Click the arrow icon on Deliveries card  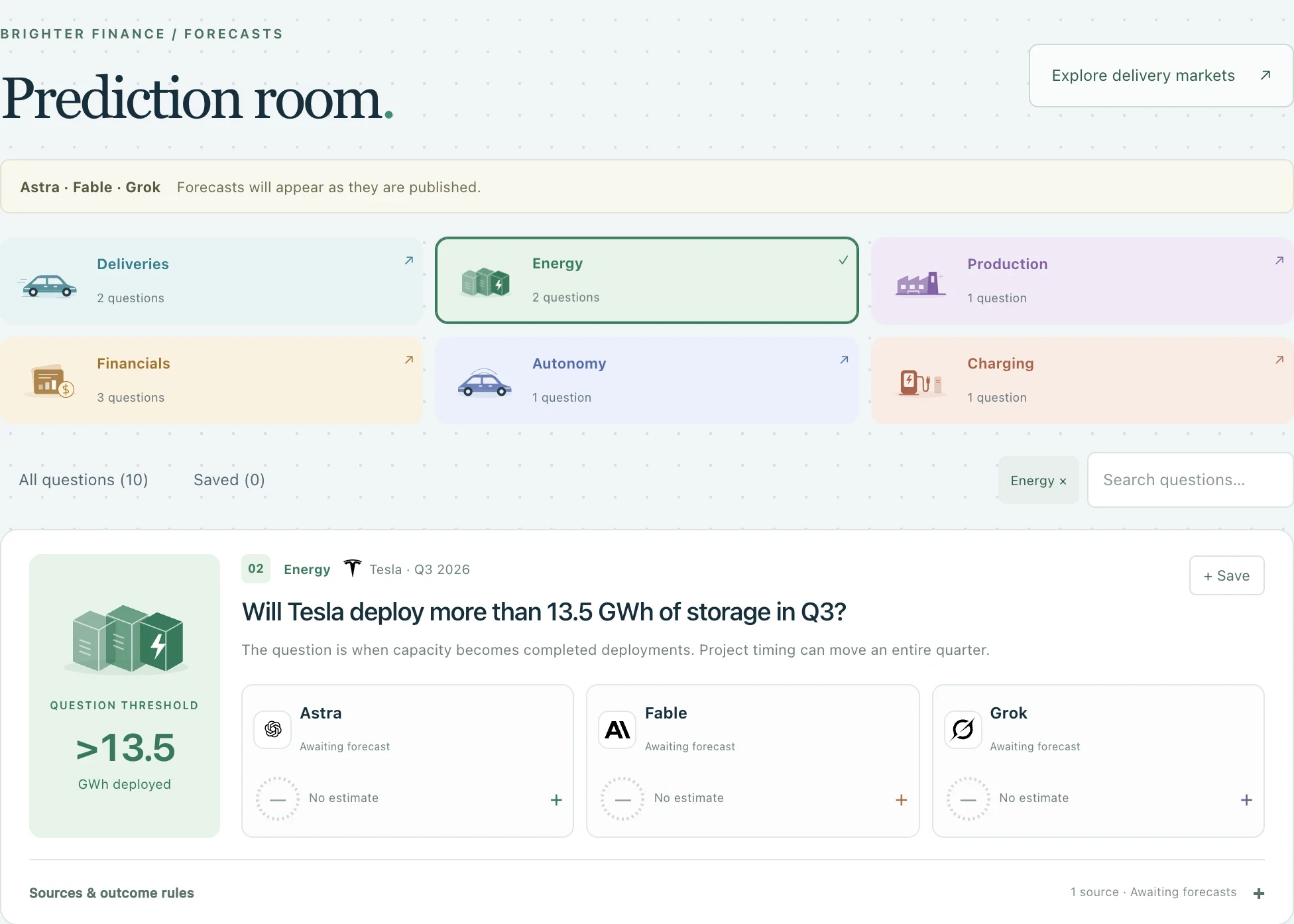point(409,260)
